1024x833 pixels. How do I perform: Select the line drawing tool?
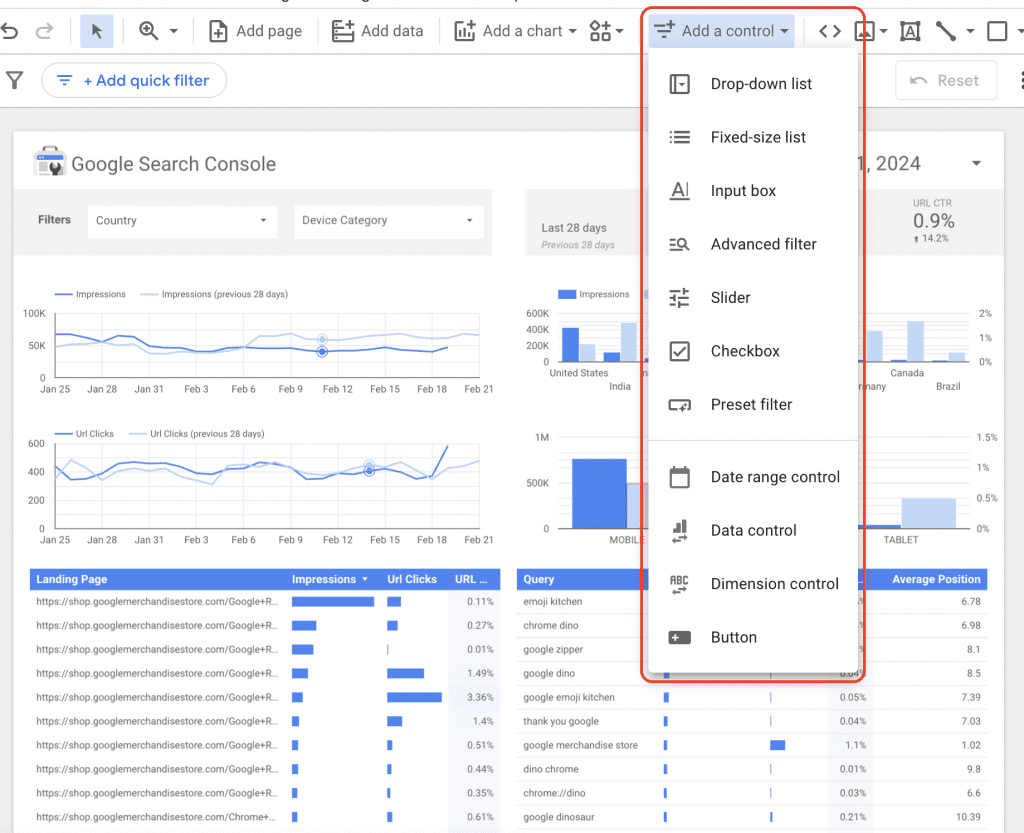[x=946, y=31]
